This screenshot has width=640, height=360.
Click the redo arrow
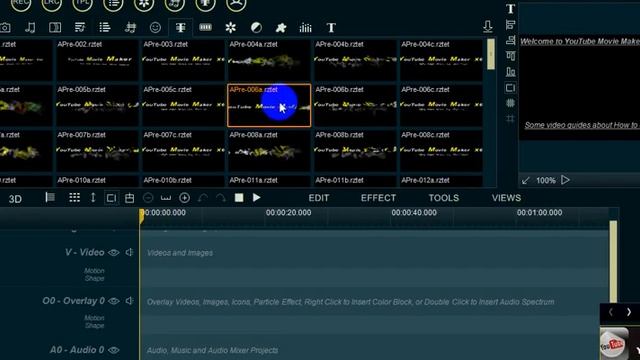click(220, 198)
